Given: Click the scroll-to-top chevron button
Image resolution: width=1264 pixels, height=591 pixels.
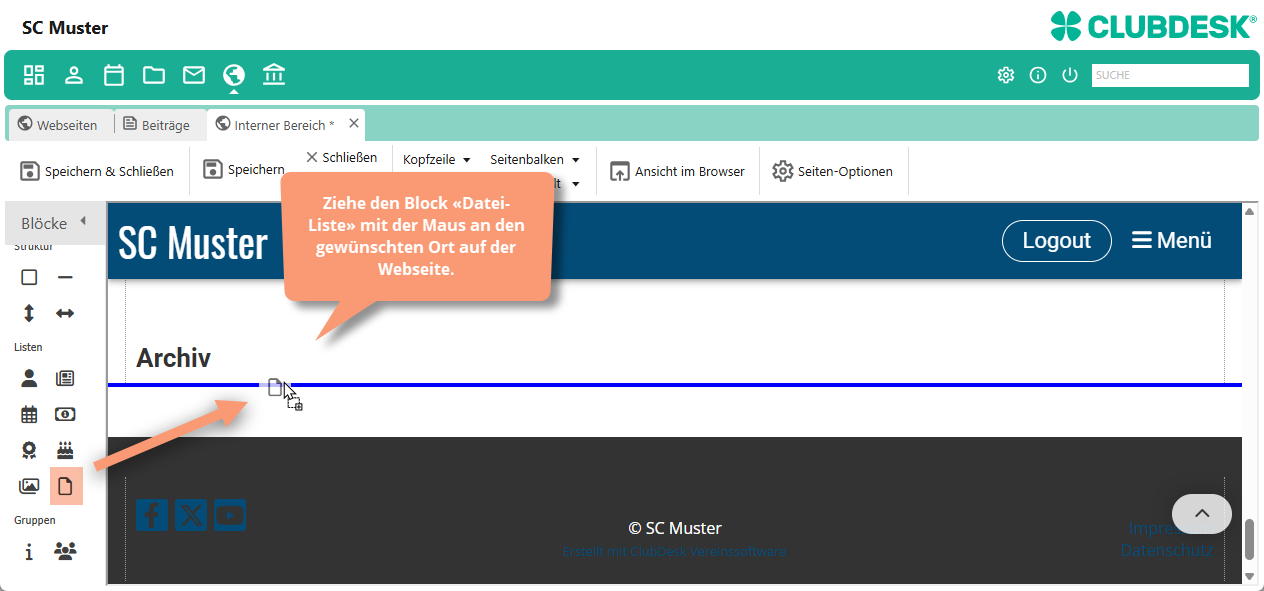Looking at the screenshot, I should (x=1202, y=514).
